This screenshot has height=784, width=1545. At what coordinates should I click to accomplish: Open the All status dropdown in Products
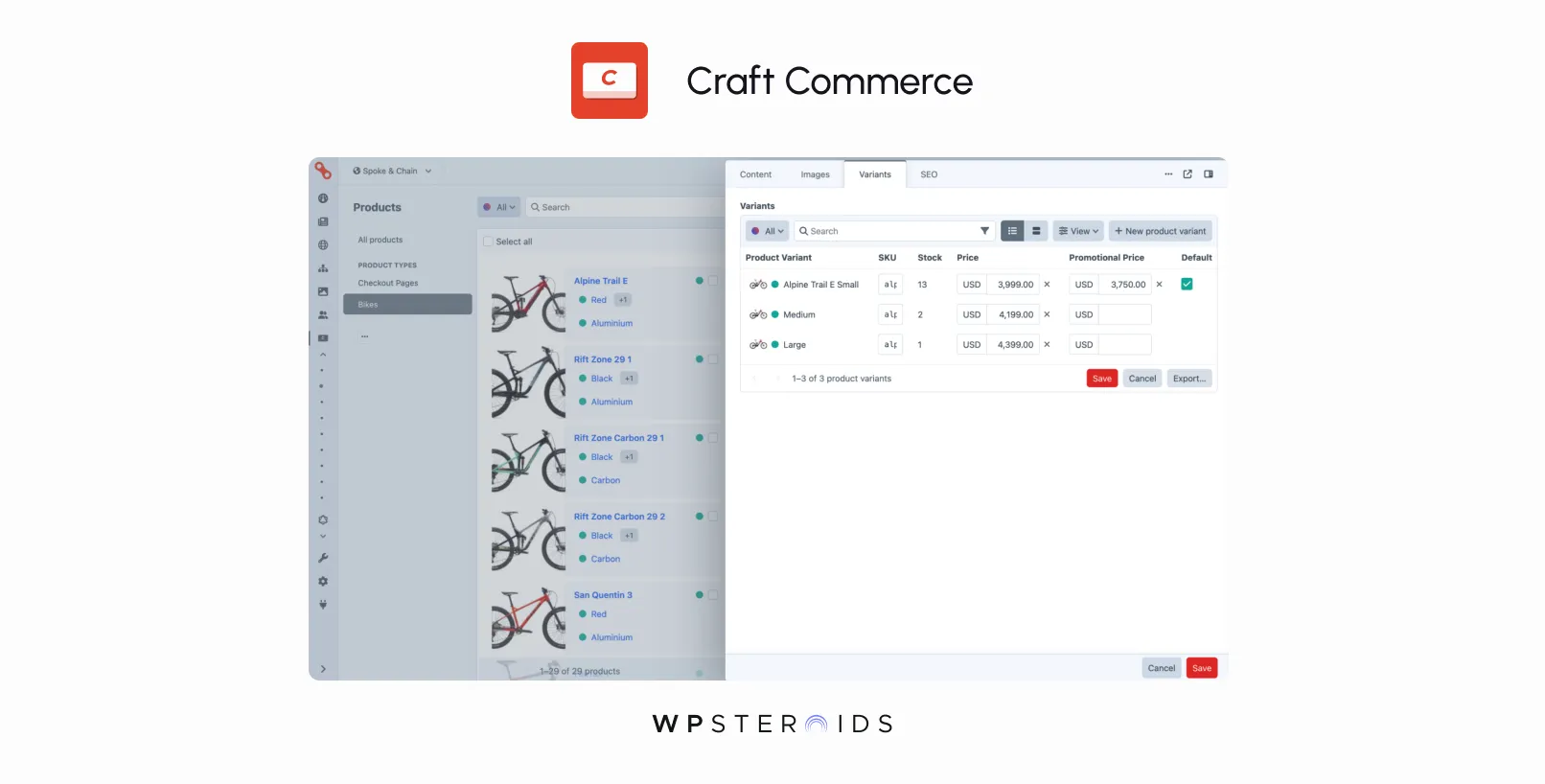[499, 207]
